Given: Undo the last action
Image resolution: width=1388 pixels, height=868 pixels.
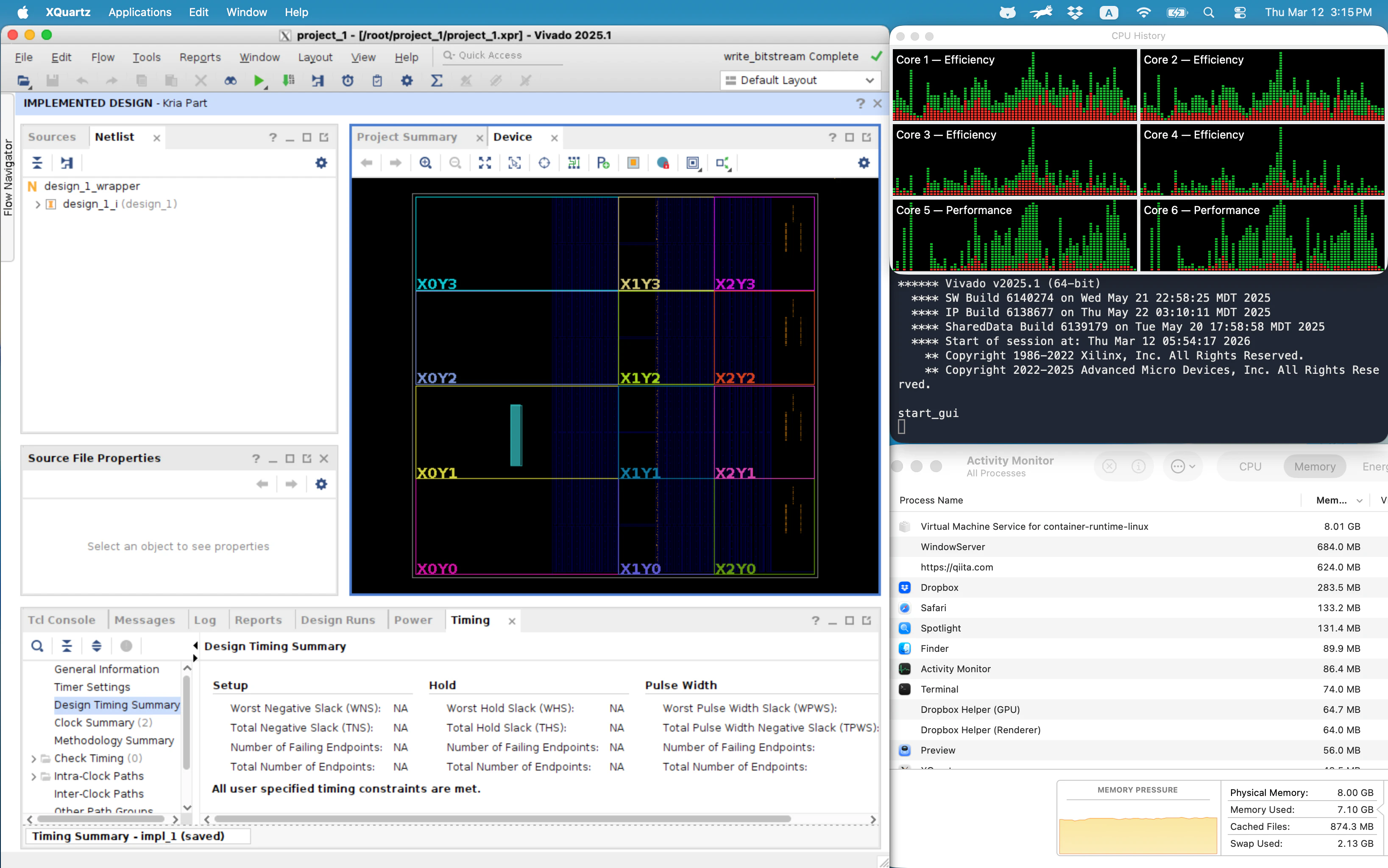Looking at the screenshot, I should point(82,81).
